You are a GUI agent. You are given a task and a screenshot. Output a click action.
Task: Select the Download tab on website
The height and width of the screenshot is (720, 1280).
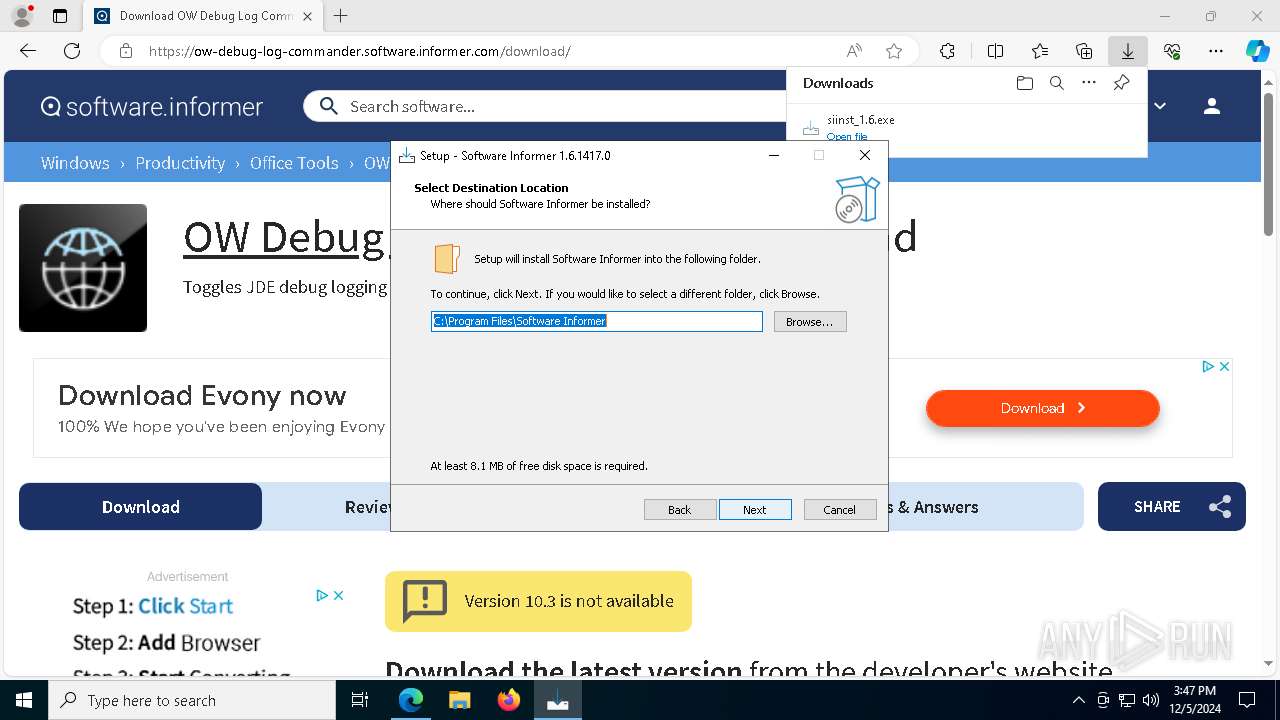pyautogui.click(x=140, y=507)
